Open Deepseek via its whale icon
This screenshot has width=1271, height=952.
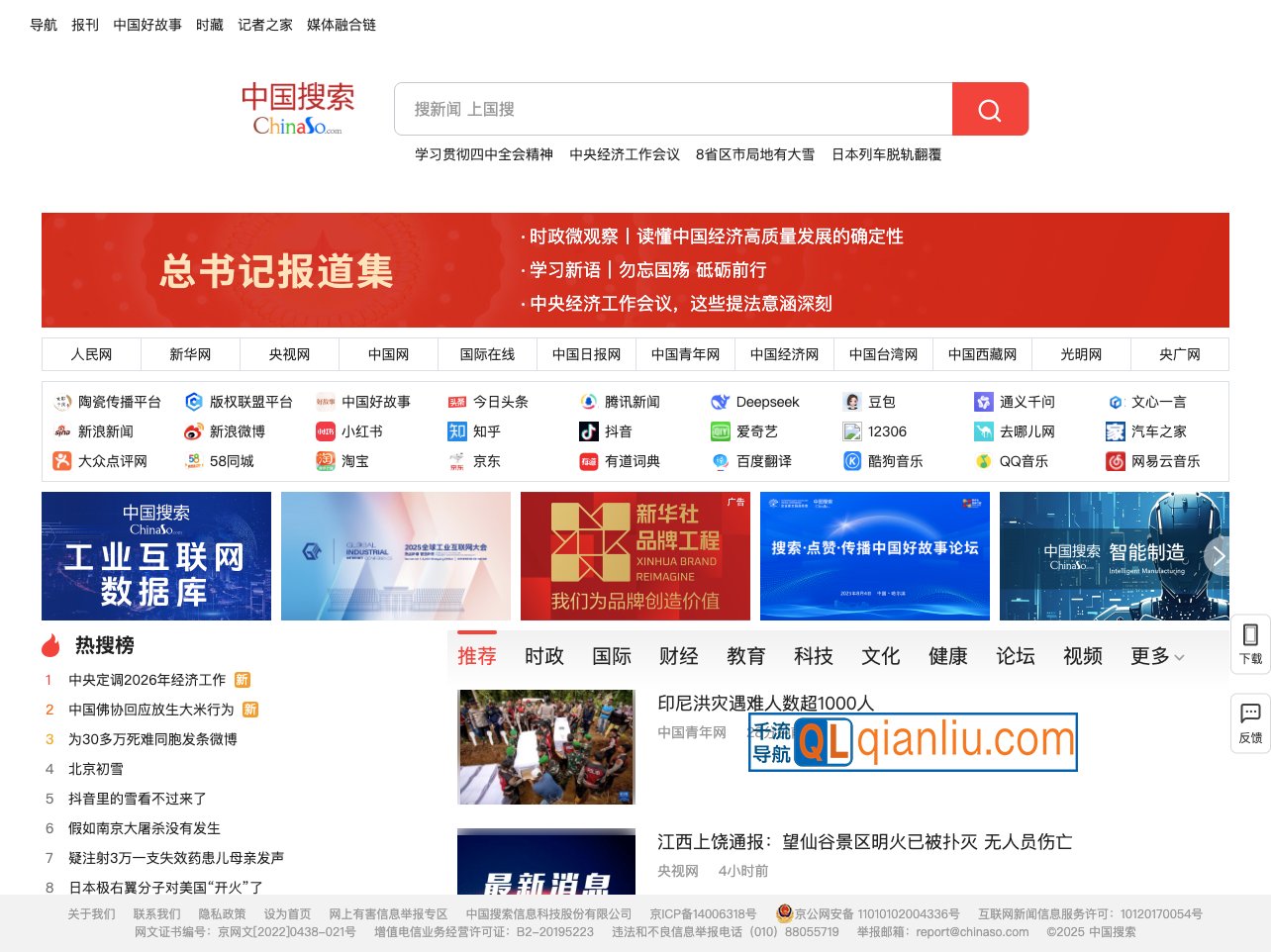tap(720, 402)
